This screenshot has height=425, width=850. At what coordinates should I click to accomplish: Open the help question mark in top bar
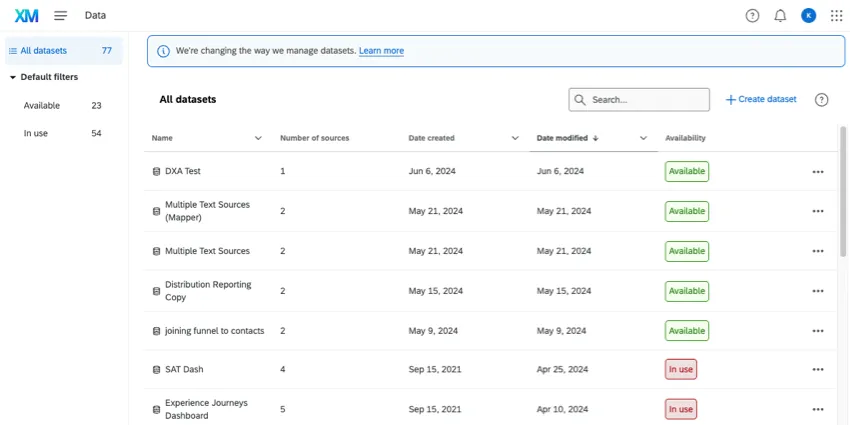pyautogui.click(x=752, y=15)
